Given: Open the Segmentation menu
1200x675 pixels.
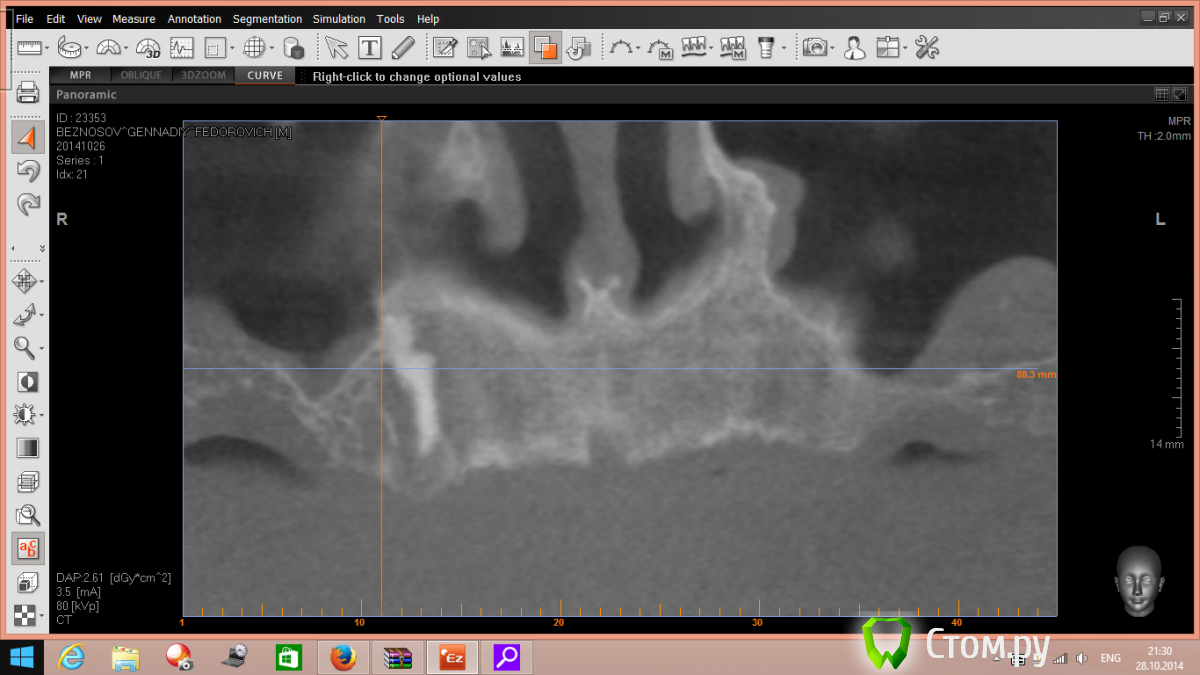Looking at the screenshot, I should pyautogui.click(x=267, y=19).
